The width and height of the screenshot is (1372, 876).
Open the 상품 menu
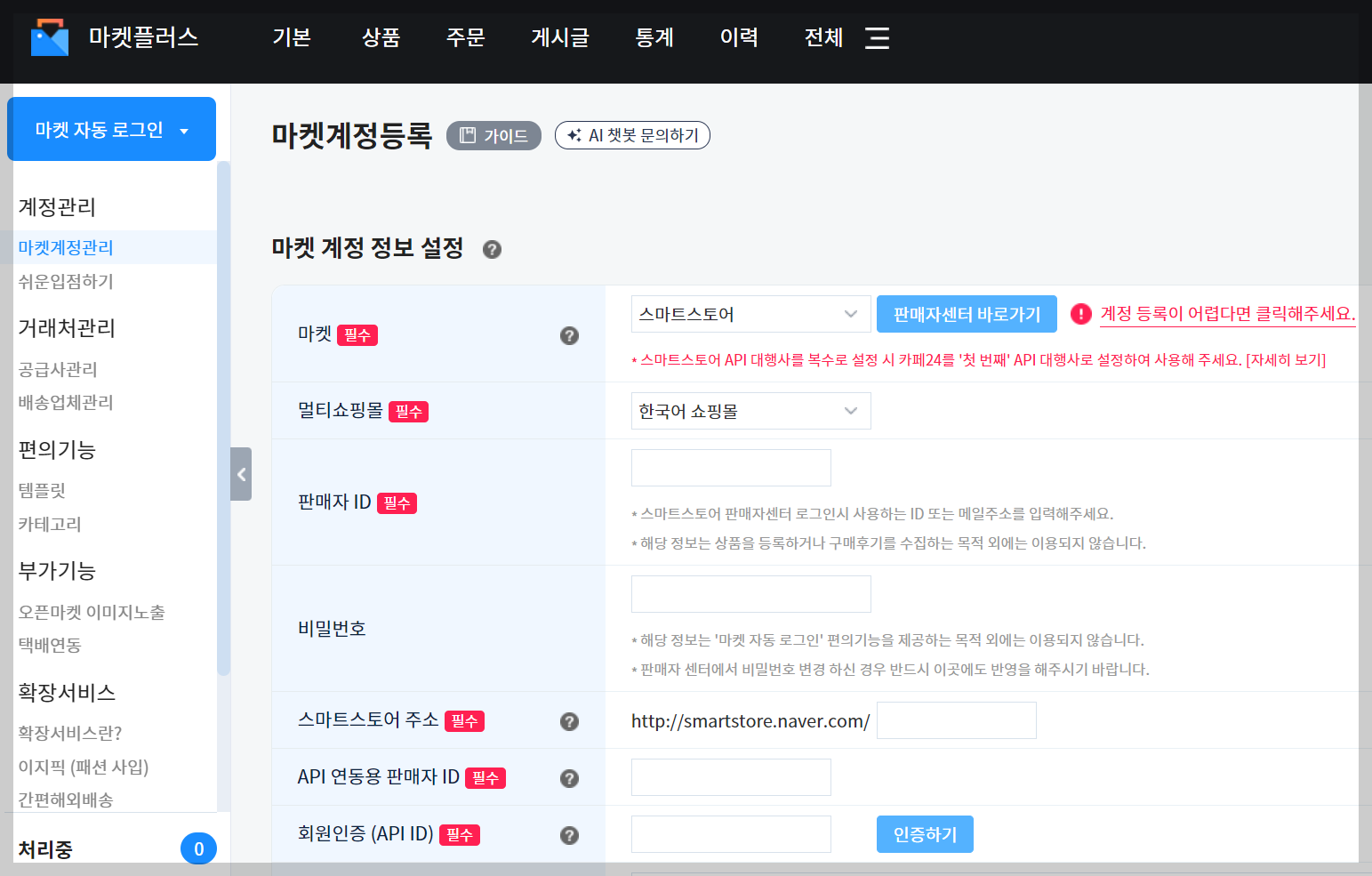[x=381, y=37]
